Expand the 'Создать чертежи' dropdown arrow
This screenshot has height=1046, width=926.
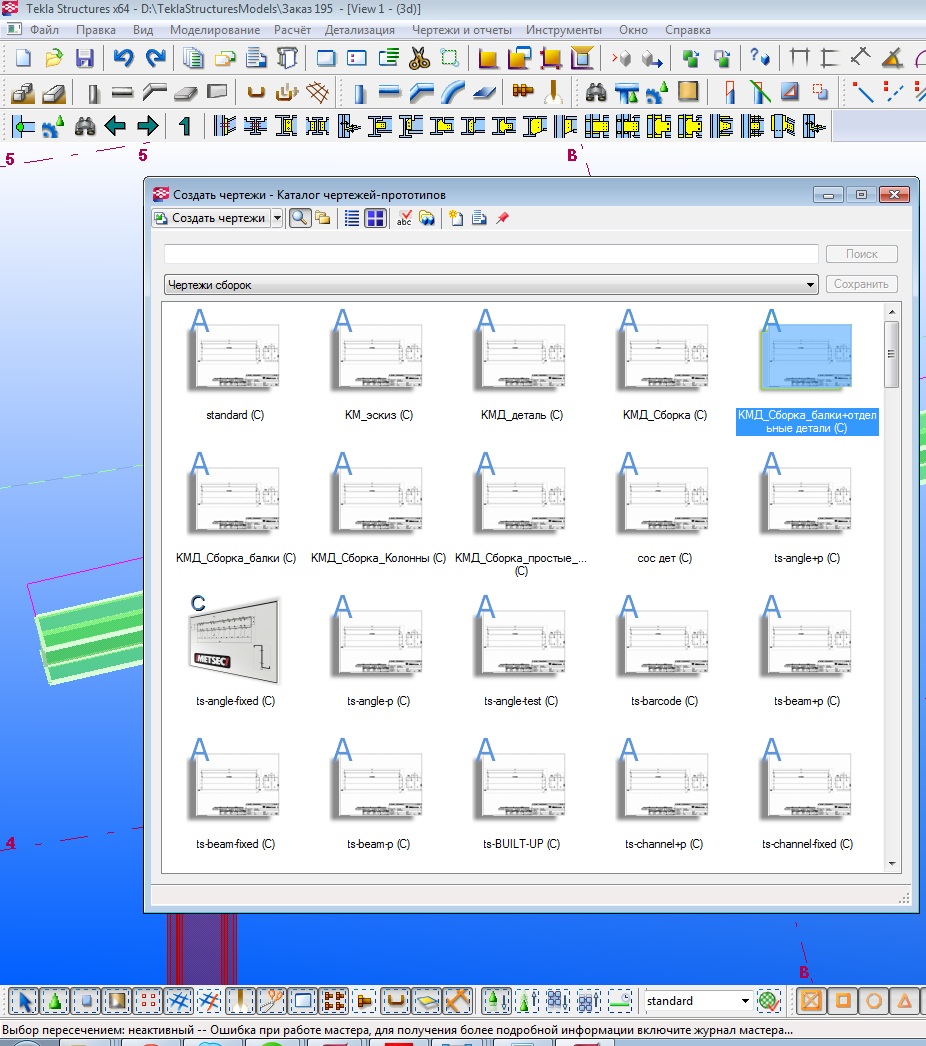coord(277,218)
